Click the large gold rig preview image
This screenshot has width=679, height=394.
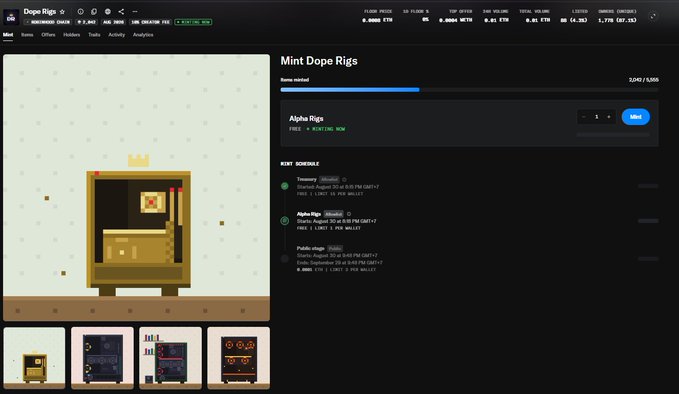point(136,187)
